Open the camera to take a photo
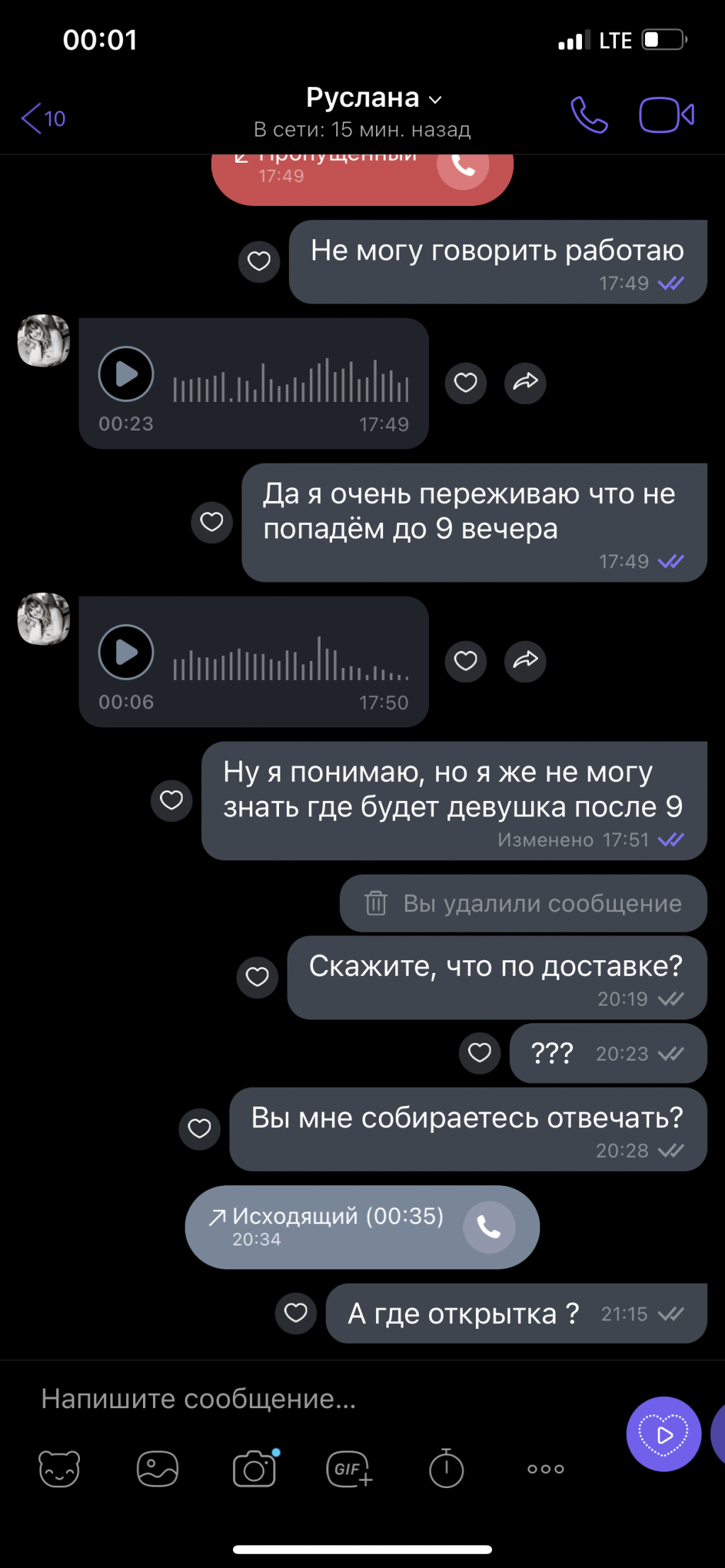Viewport: 725px width, 1568px height. click(x=255, y=1468)
